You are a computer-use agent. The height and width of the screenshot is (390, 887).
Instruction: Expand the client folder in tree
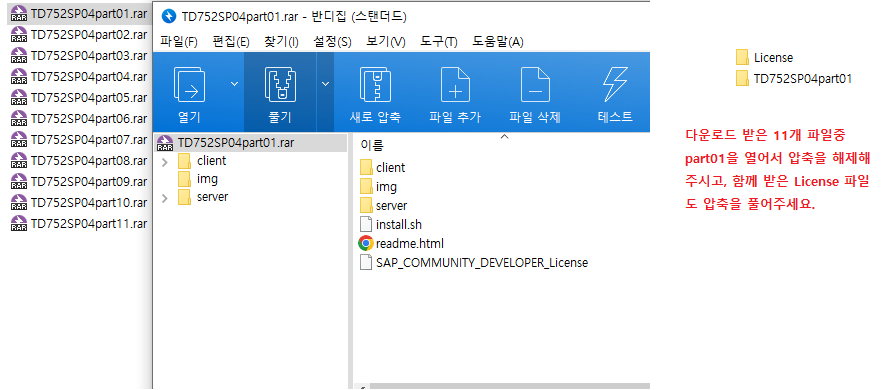coord(165,162)
